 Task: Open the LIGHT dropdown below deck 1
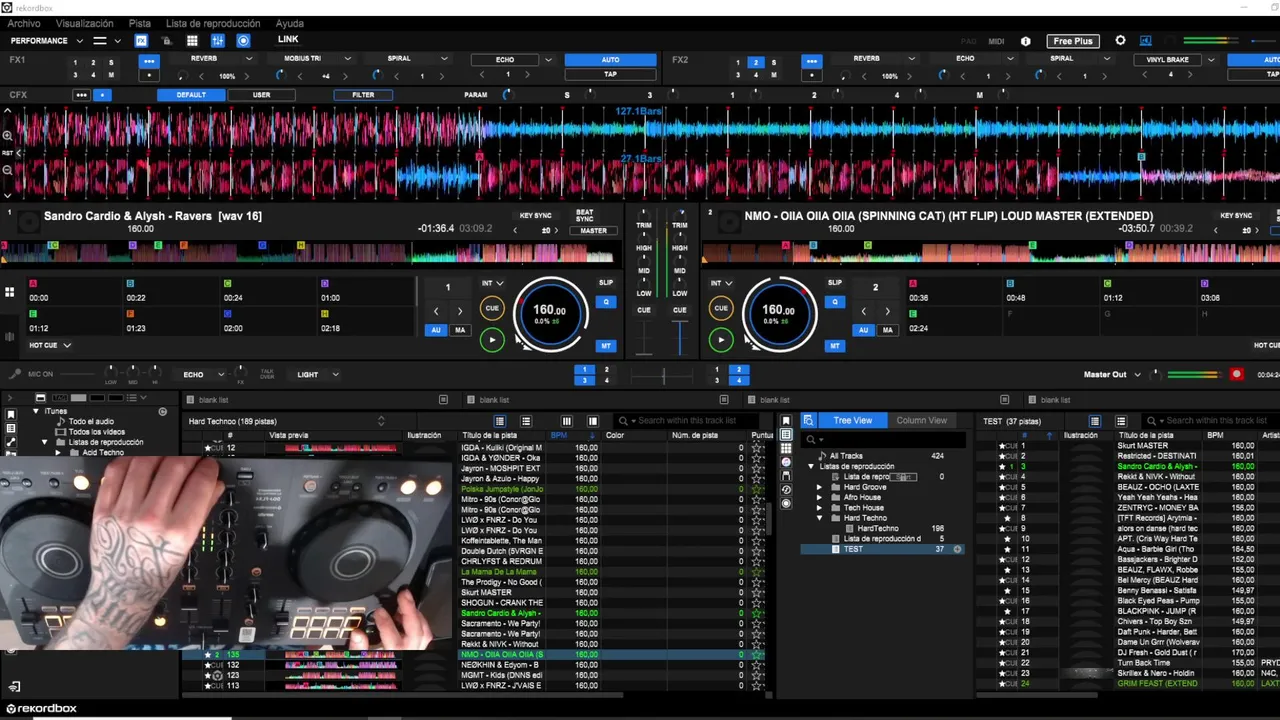[318, 374]
